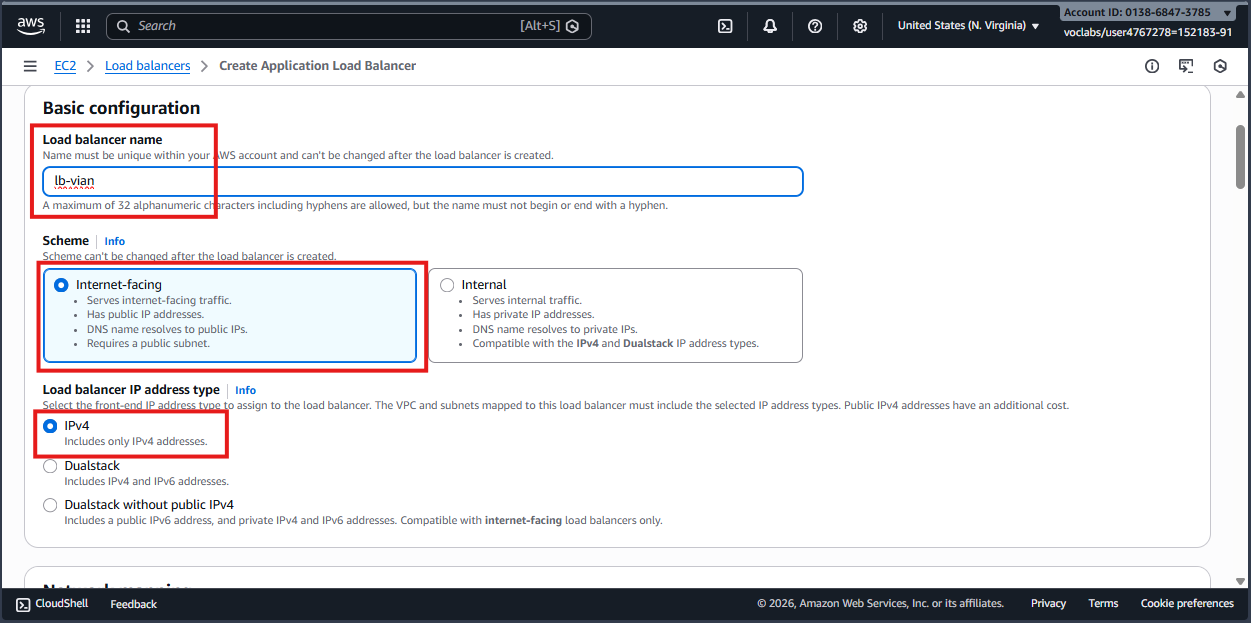1251x623 pixels.
Task: Launch CloudShell from top navigation bar icon
Action: (725, 26)
